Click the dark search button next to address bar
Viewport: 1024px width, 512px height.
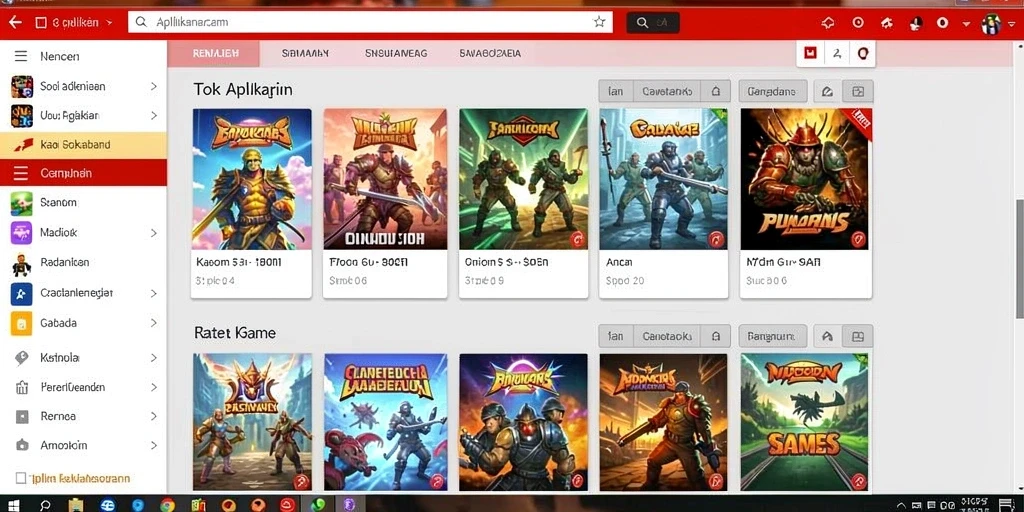[652, 23]
